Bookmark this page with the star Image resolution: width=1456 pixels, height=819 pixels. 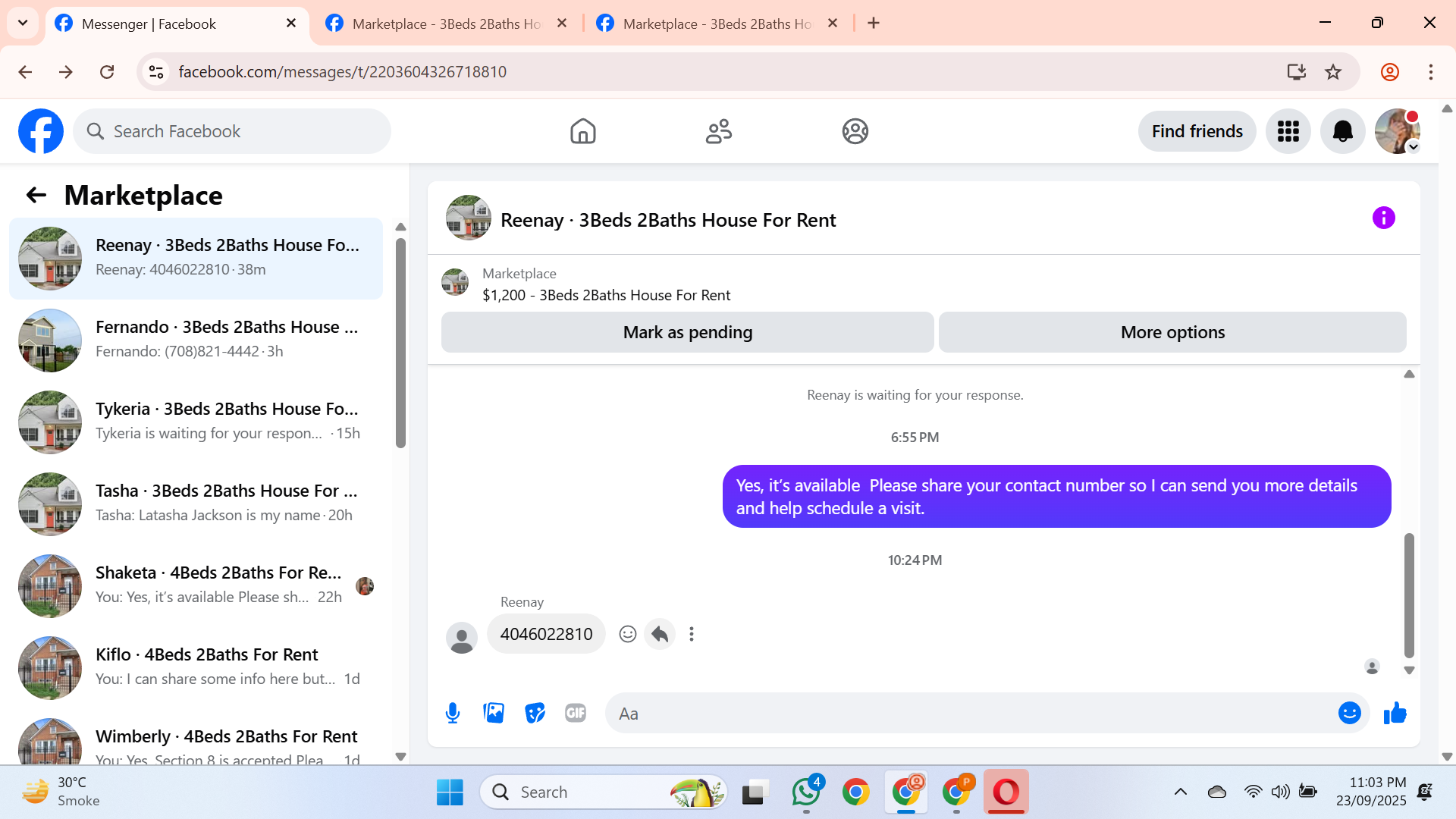point(1333,72)
